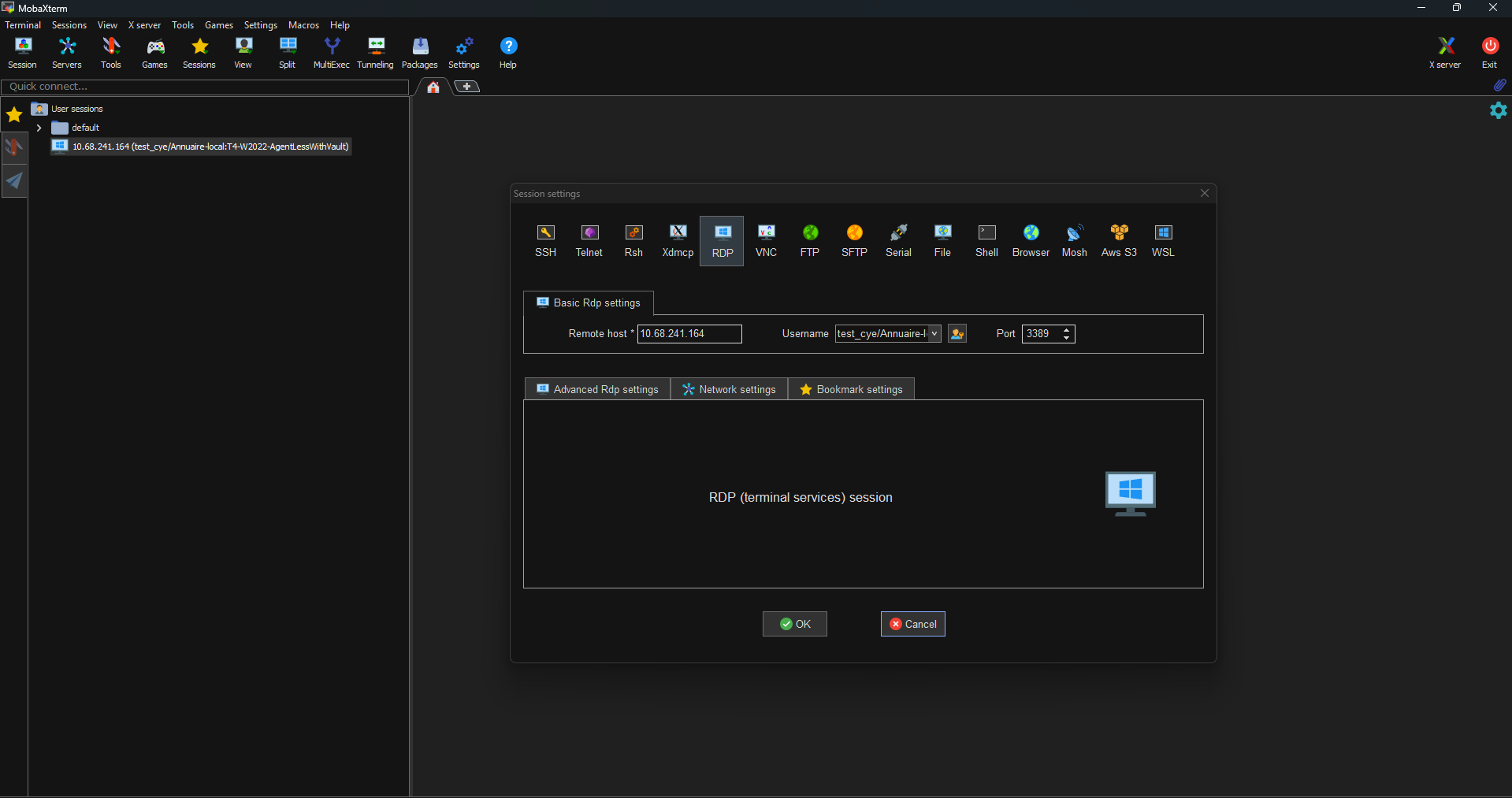Switch to the Network settings tab
Screen dimensions: 1512x798
729,389
